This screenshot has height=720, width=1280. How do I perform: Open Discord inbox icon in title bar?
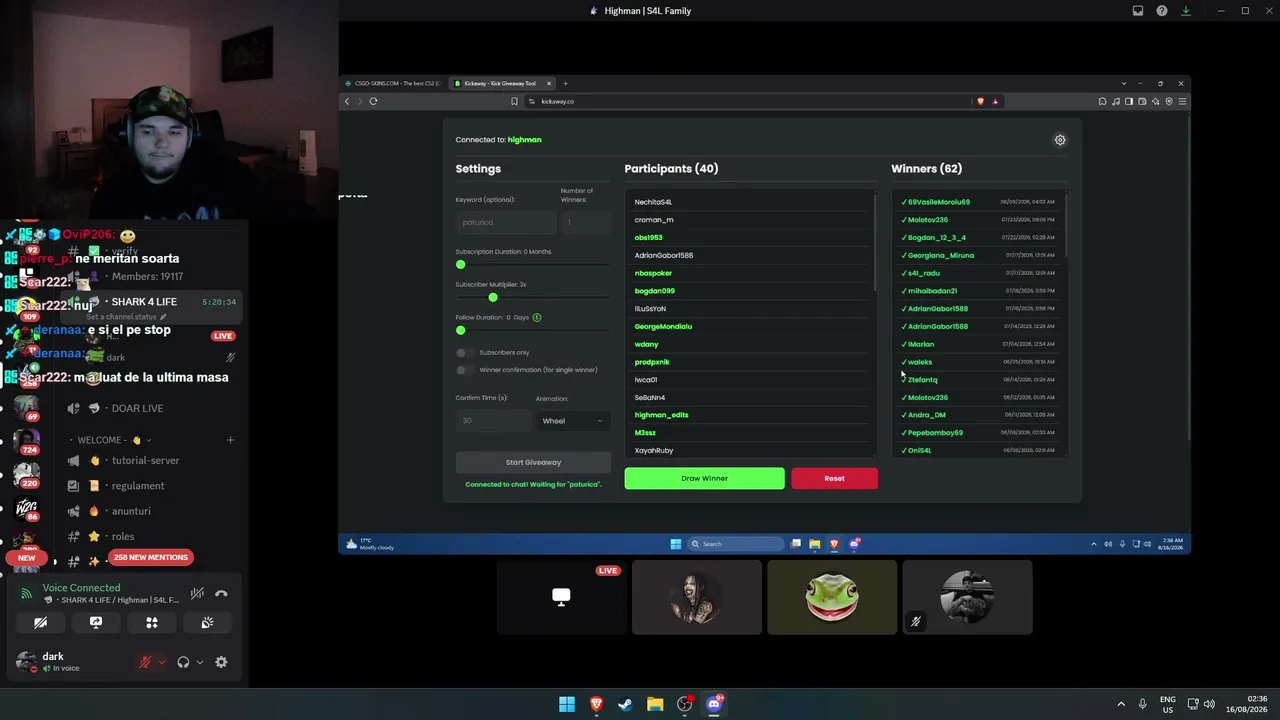[1138, 11]
